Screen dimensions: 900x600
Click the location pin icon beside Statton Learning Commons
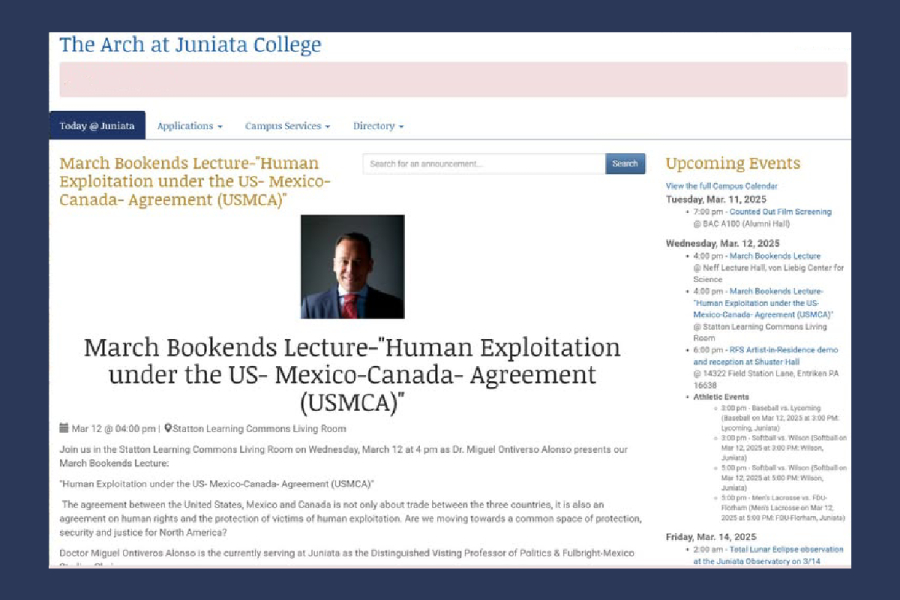point(168,428)
